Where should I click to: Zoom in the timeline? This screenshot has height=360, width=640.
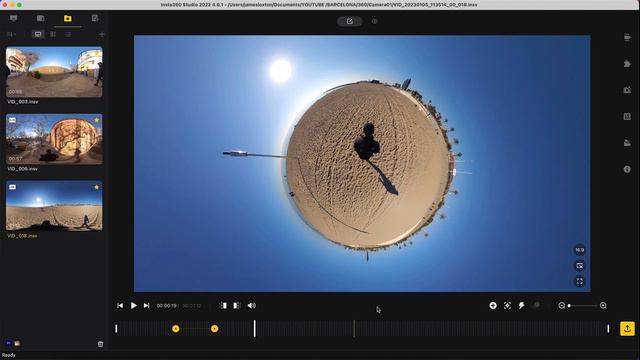(x=603, y=305)
